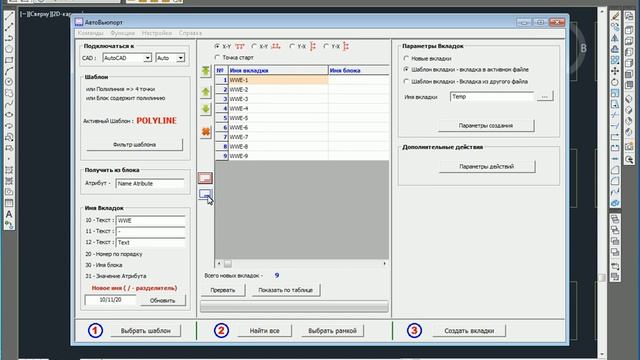Click the 'Обновить' button
This screenshot has width=640, height=360.
(162, 300)
